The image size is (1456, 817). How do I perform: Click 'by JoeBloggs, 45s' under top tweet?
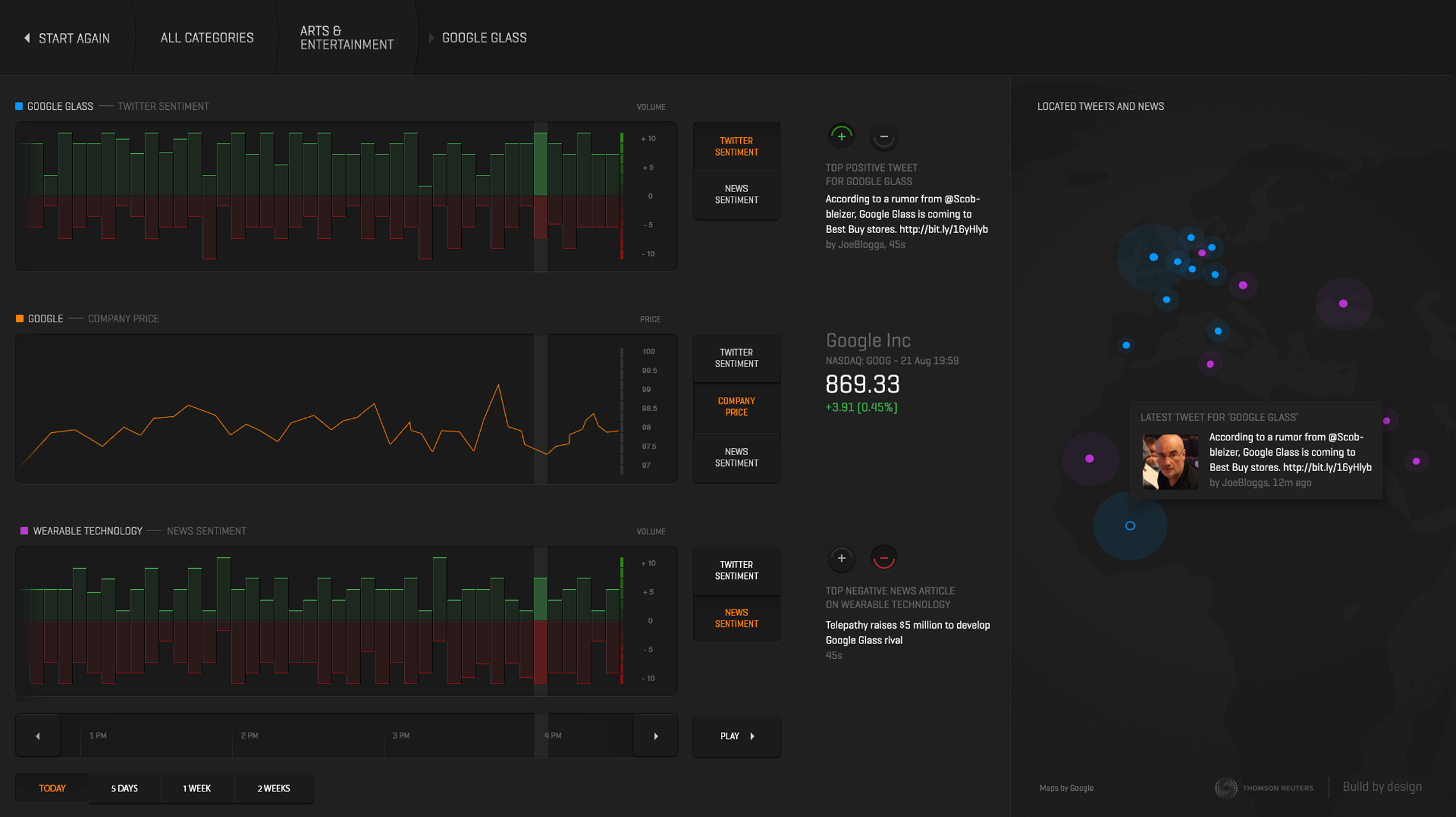[865, 244]
